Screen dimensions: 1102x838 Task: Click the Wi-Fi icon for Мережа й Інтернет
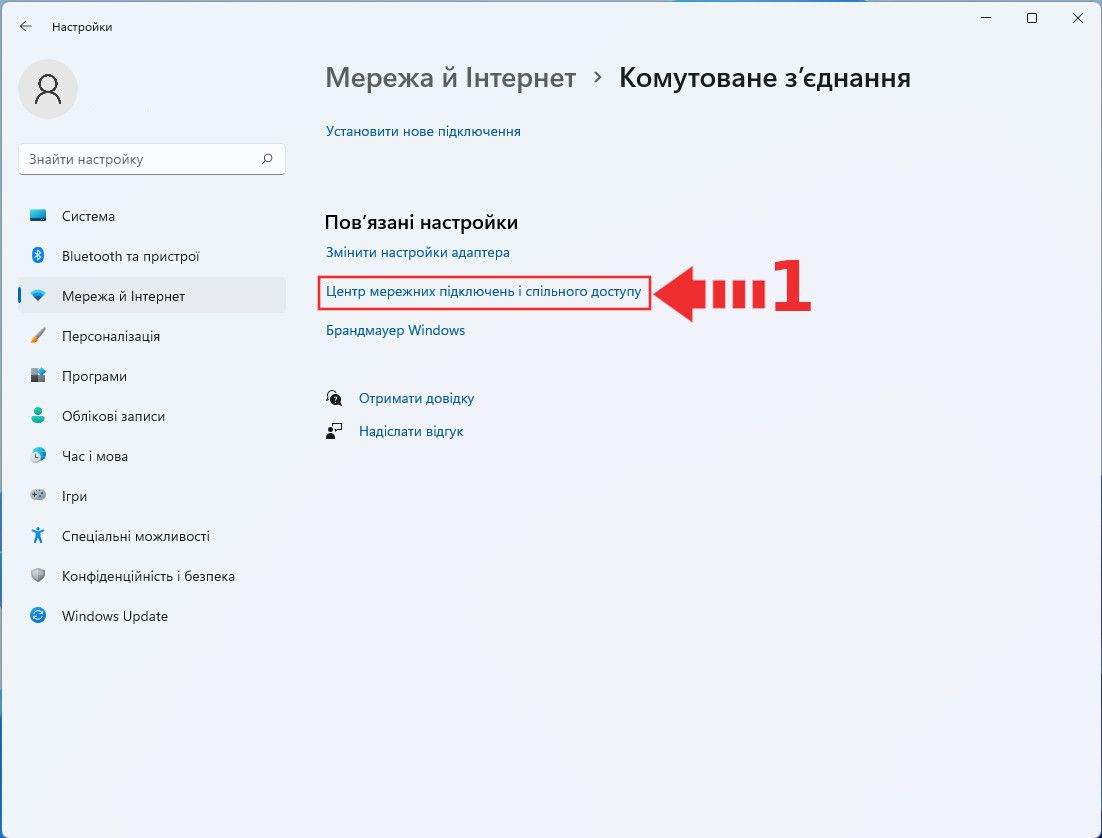coord(38,296)
